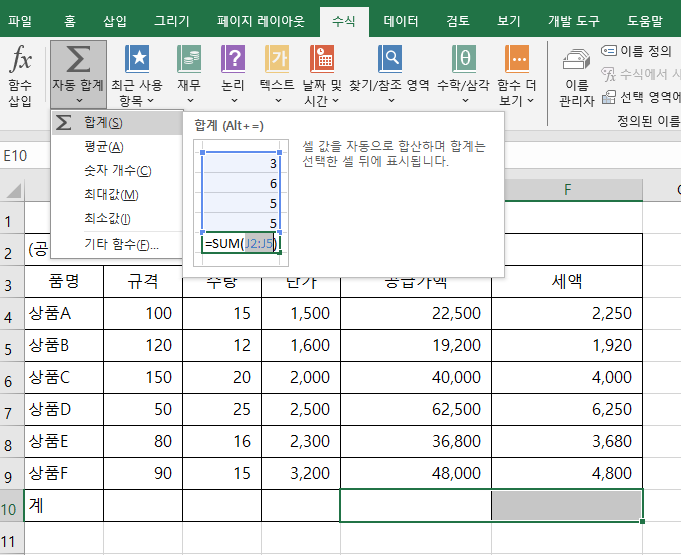Select the cell containing 62,500
This screenshot has height=555, width=681.
coord(416,410)
